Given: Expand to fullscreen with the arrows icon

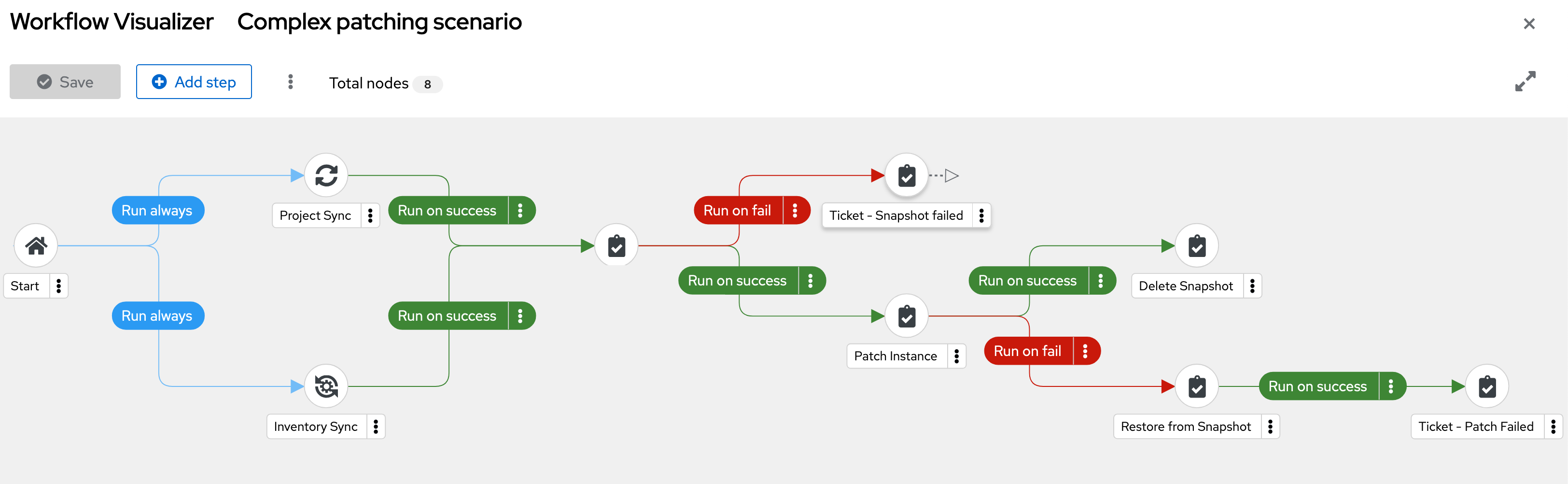Looking at the screenshot, I should [1526, 82].
